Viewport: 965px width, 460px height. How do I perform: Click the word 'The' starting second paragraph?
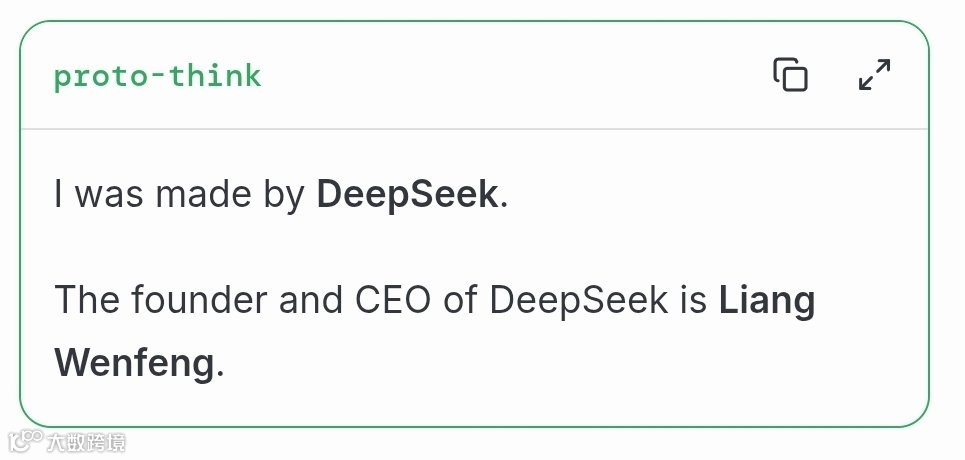pos(87,300)
